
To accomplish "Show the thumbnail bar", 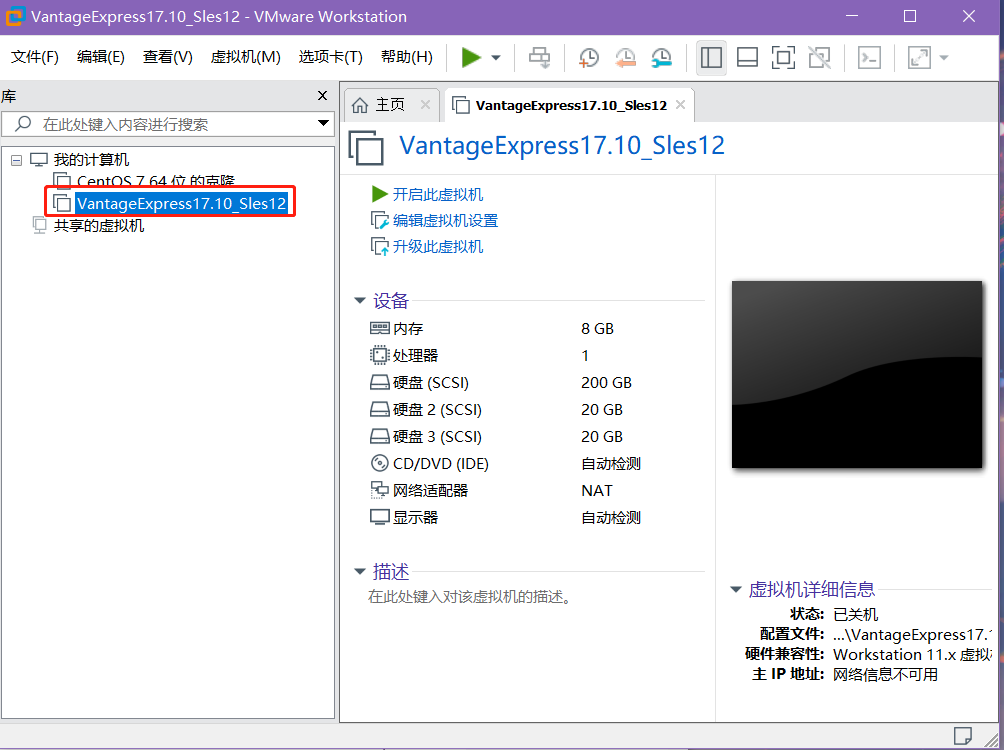I will tap(747, 57).
